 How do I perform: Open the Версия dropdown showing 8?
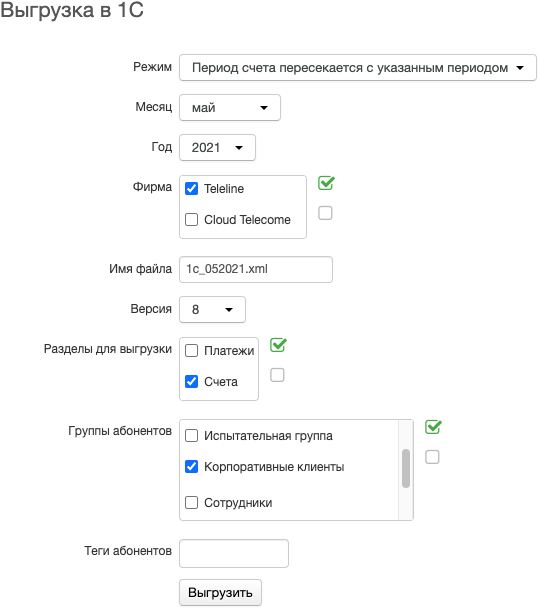coord(212,309)
